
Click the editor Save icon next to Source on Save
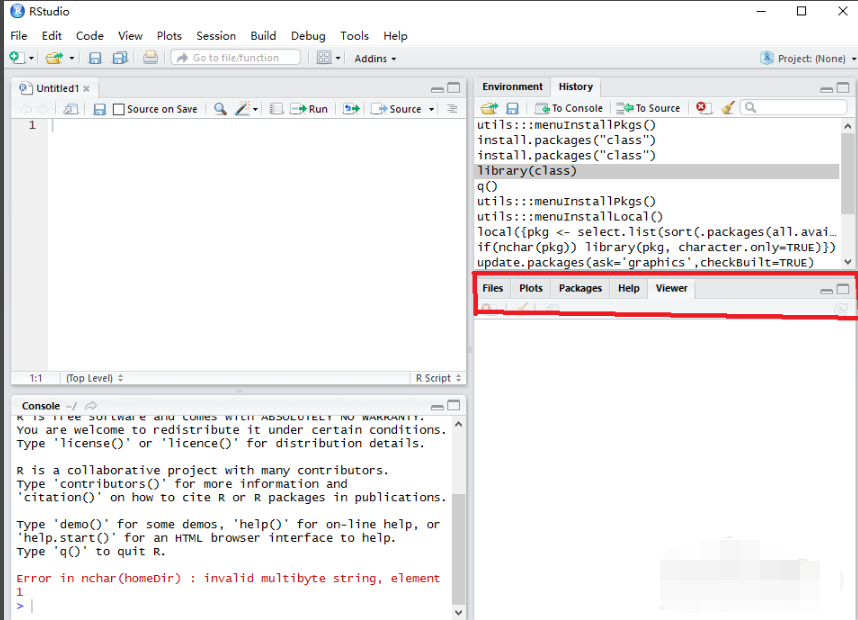point(99,109)
